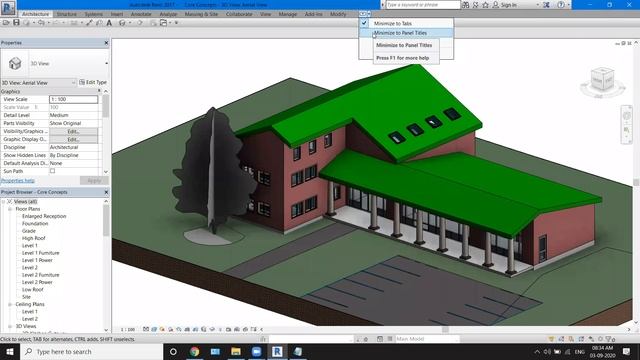Click the binoculars search icon
Viewport: 640px width, 360px height.
pos(466,5)
